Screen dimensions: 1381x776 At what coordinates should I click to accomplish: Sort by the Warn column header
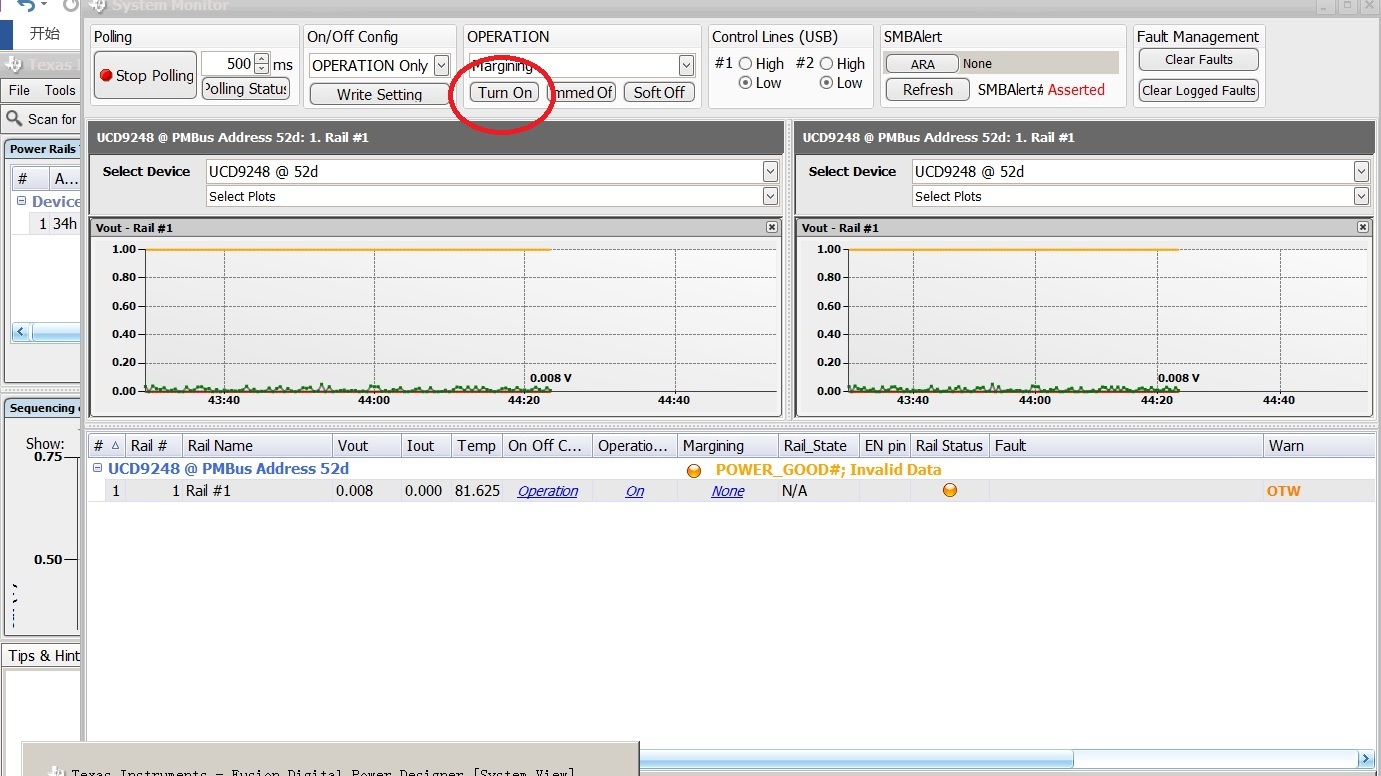point(1319,446)
